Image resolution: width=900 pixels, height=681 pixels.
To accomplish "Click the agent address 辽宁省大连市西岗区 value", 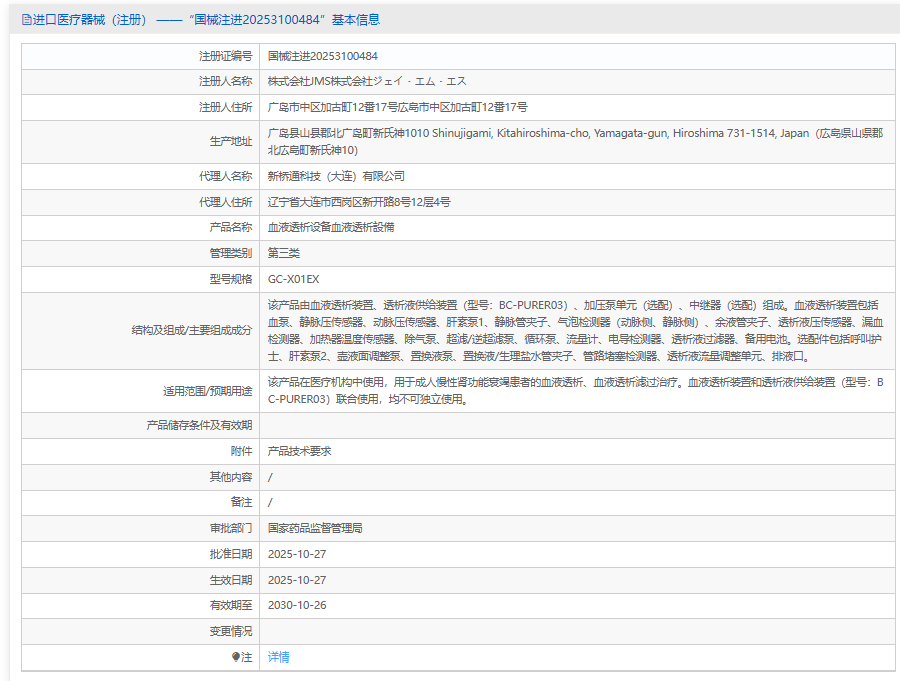I will point(359,202).
